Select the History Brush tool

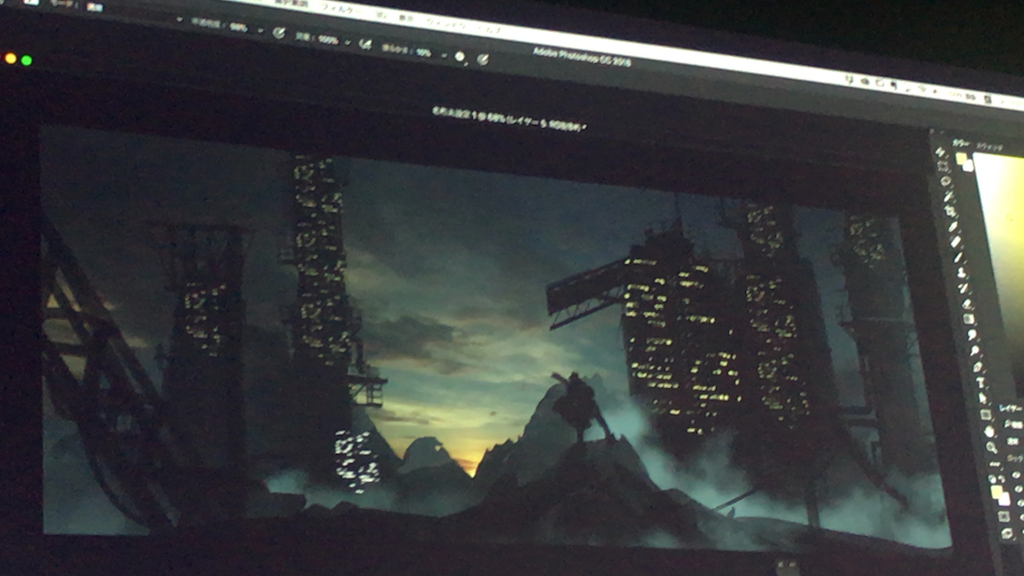click(x=965, y=288)
